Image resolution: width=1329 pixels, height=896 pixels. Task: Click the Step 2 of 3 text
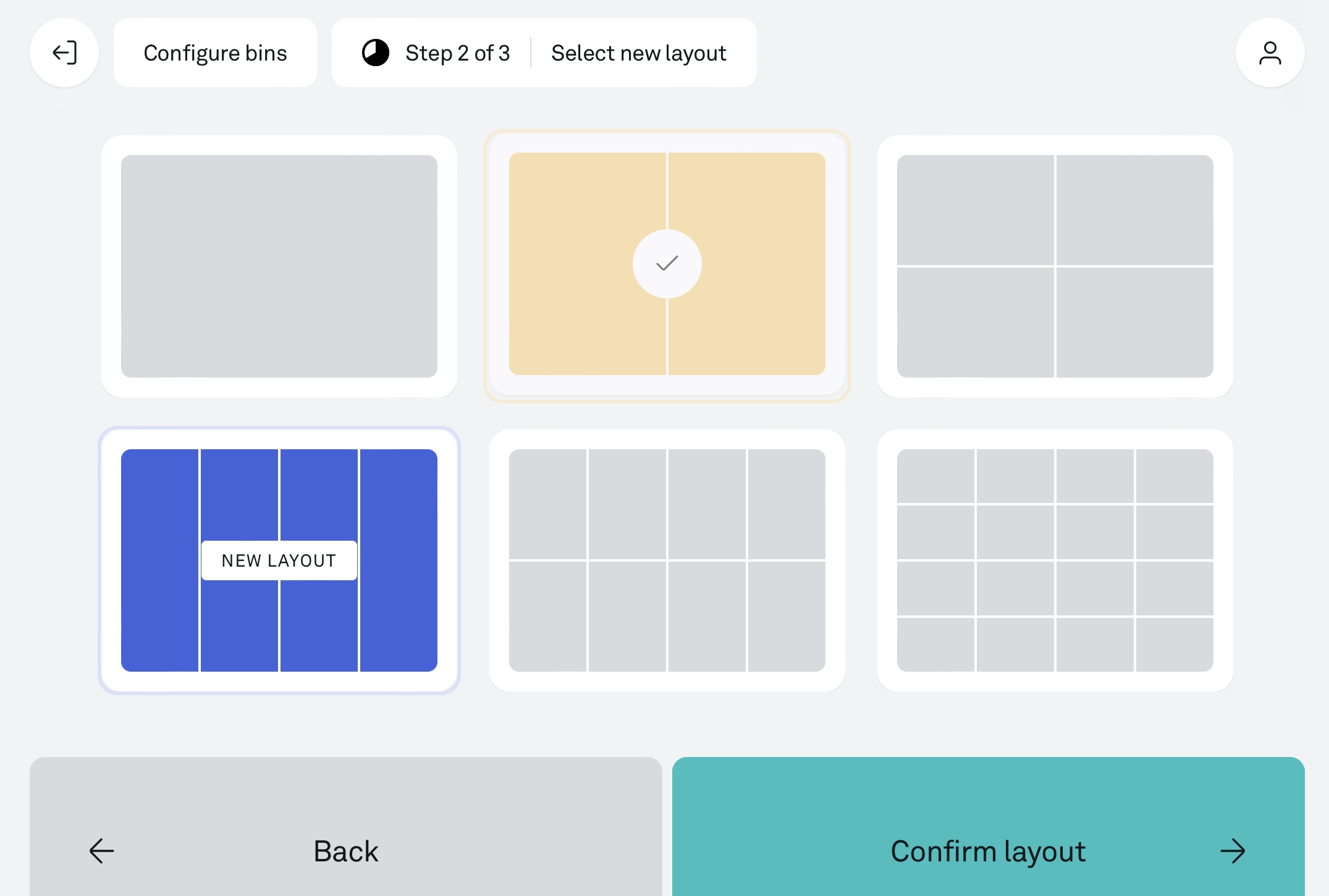[x=457, y=53]
